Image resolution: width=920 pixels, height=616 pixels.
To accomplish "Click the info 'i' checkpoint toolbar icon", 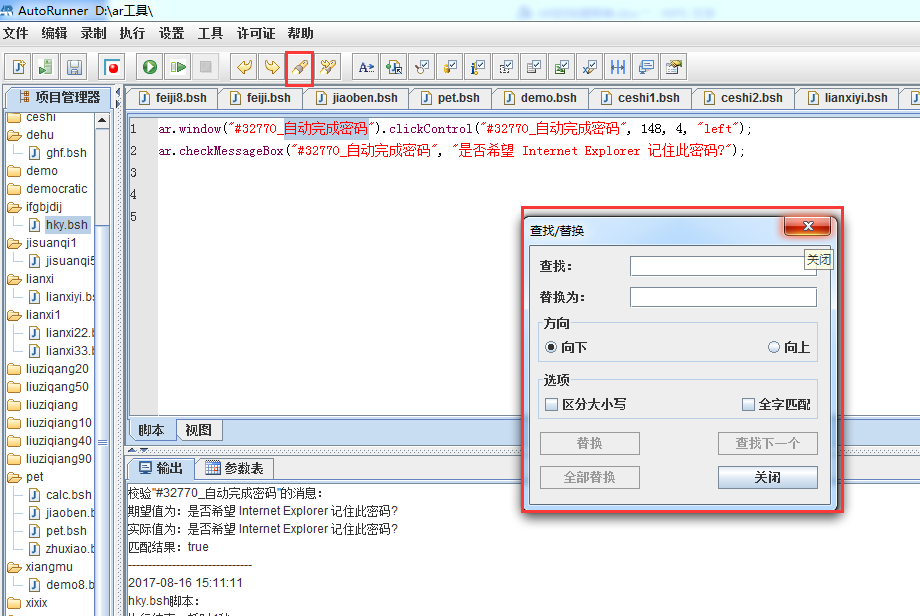I will [478, 67].
